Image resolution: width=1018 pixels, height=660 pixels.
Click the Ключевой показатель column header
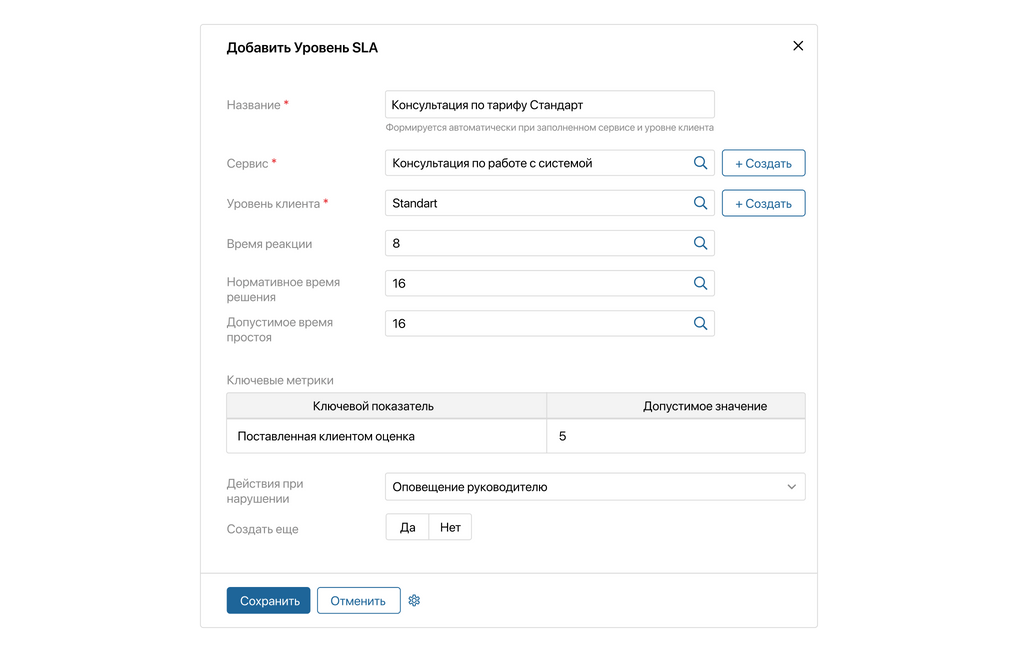386,406
